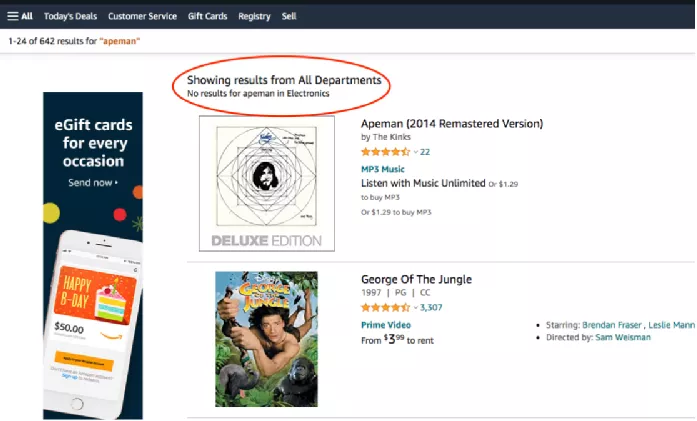
Task: Click the eGift cards advertisement banner
Action: tap(93, 255)
